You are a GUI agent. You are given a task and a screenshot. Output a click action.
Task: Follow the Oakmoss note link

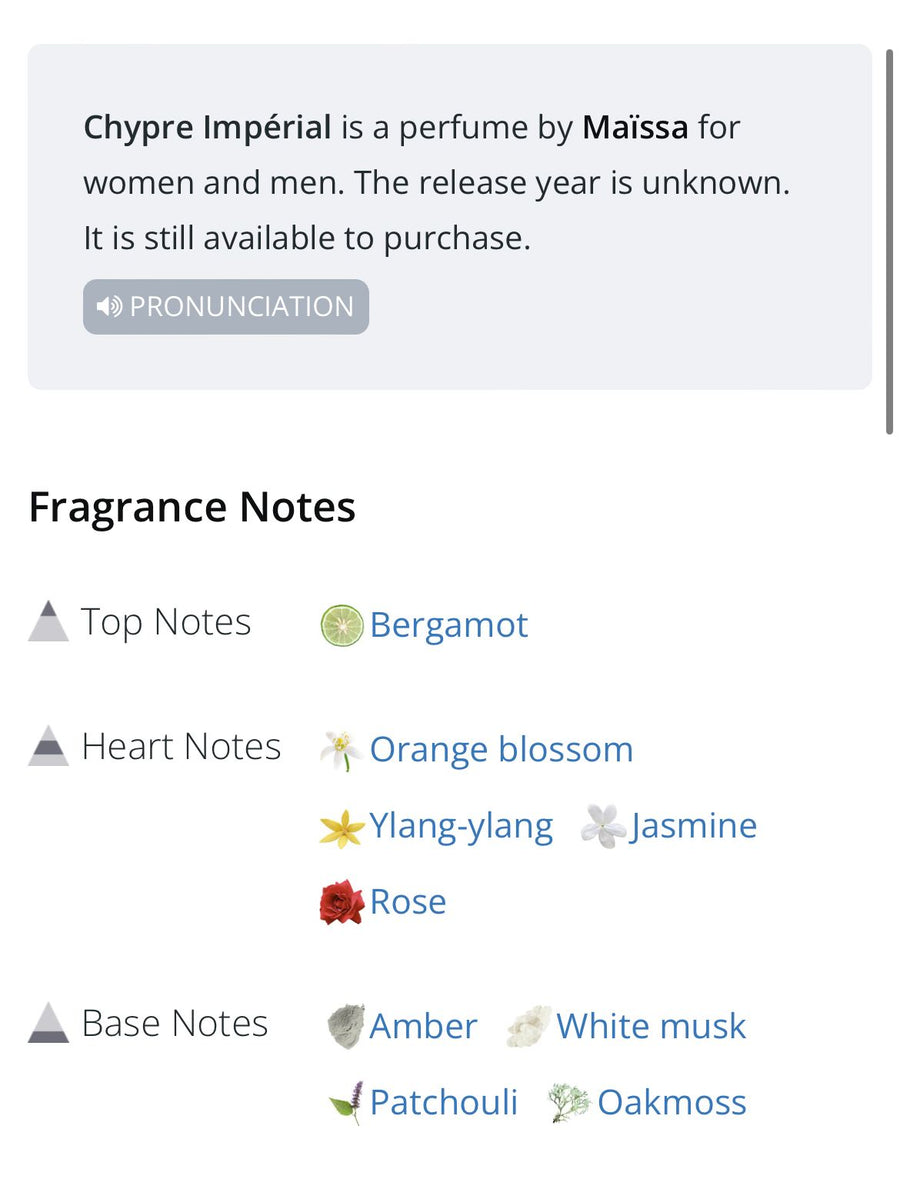click(x=671, y=1103)
